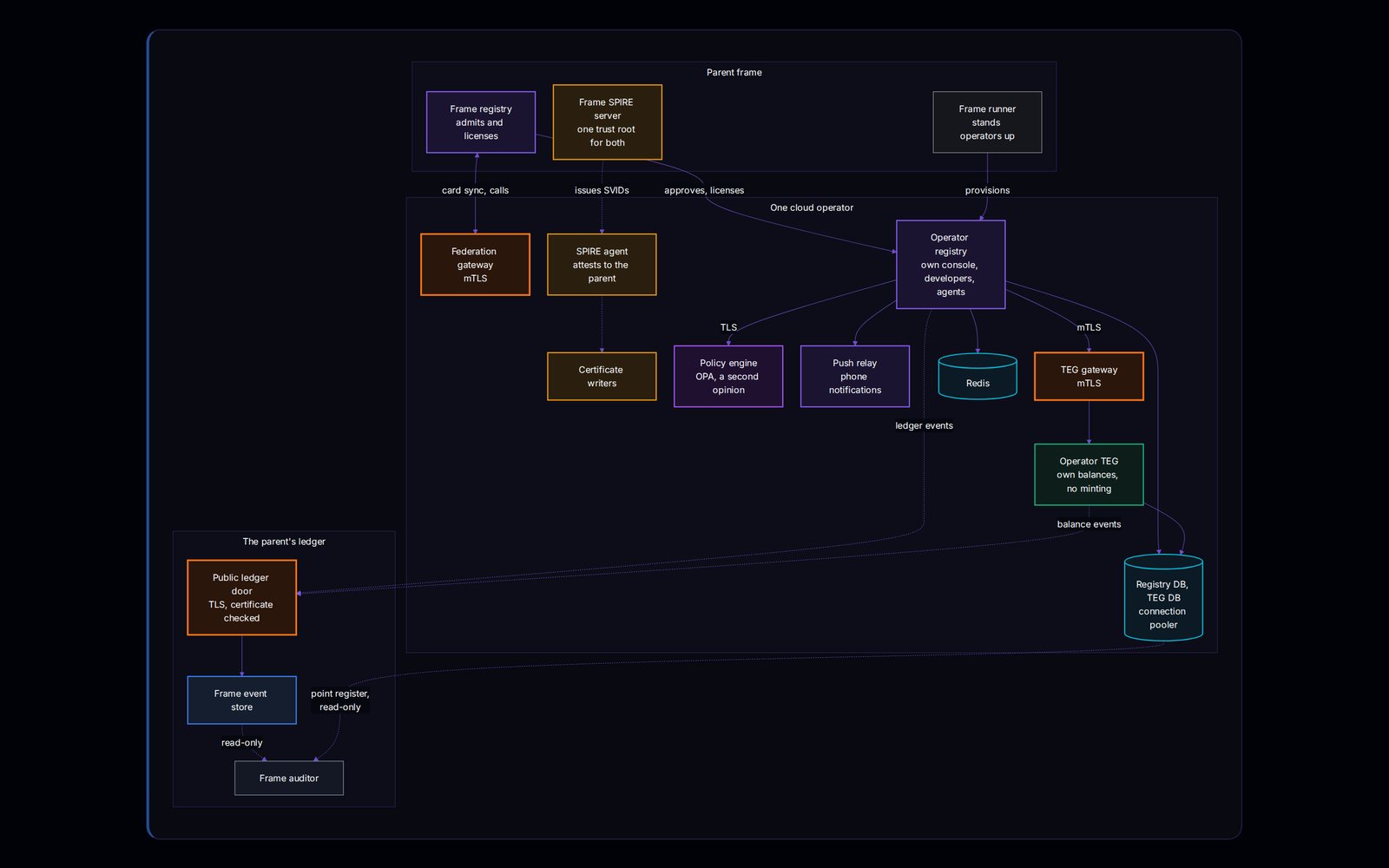Click the 'TLS' edge label above Policy engine
This screenshot has width=1389, height=868.
(x=728, y=328)
